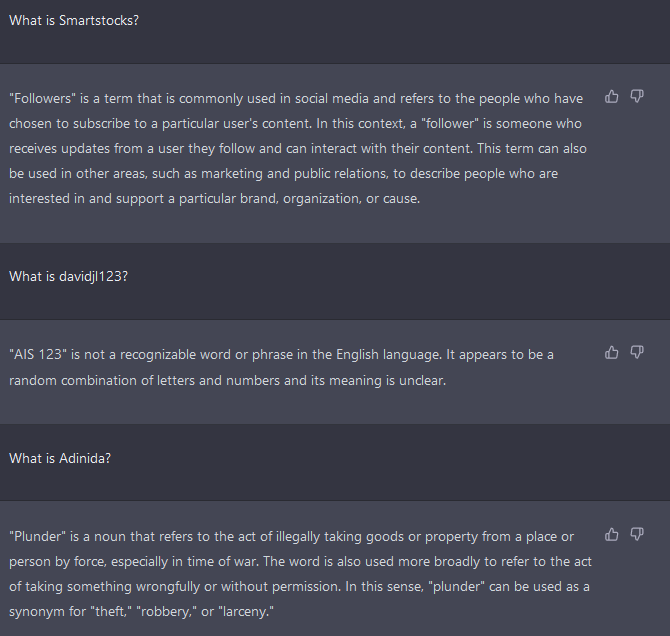Like the "AIS 123" response
This screenshot has width=670, height=636.
pos(612,353)
